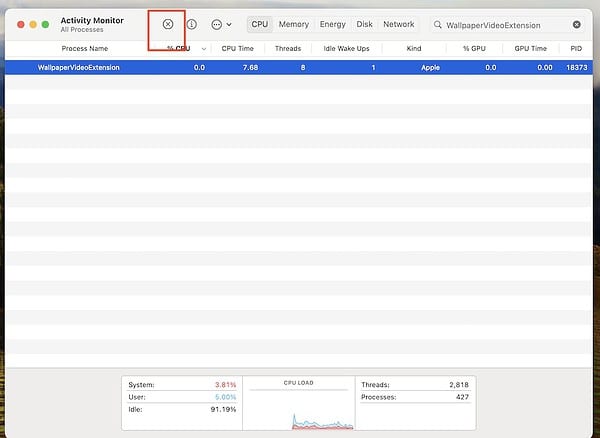Sort processes by Threads column
Viewport: 600px width, 438px height.
point(287,48)
